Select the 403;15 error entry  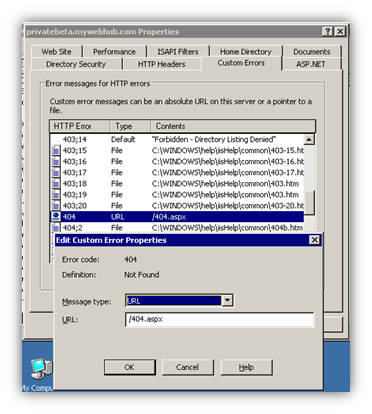click(177, 150)
